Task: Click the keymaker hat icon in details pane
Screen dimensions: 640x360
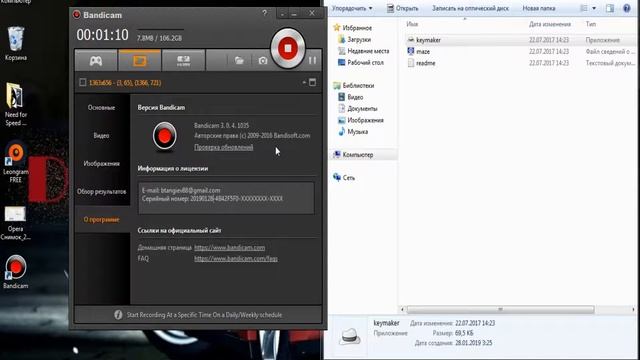Action: 350,336
